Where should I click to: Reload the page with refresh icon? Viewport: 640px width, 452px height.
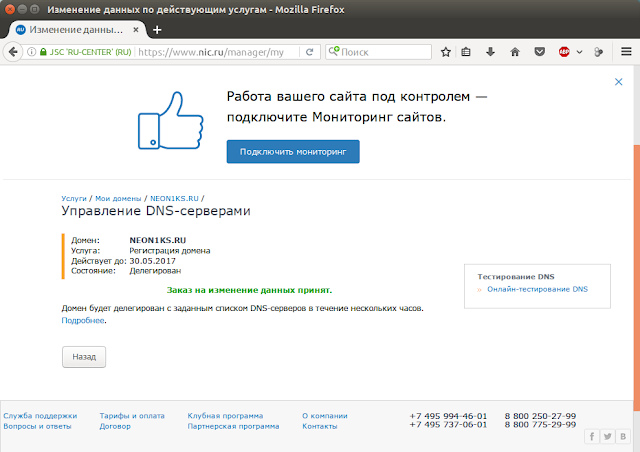coord(309,52)
